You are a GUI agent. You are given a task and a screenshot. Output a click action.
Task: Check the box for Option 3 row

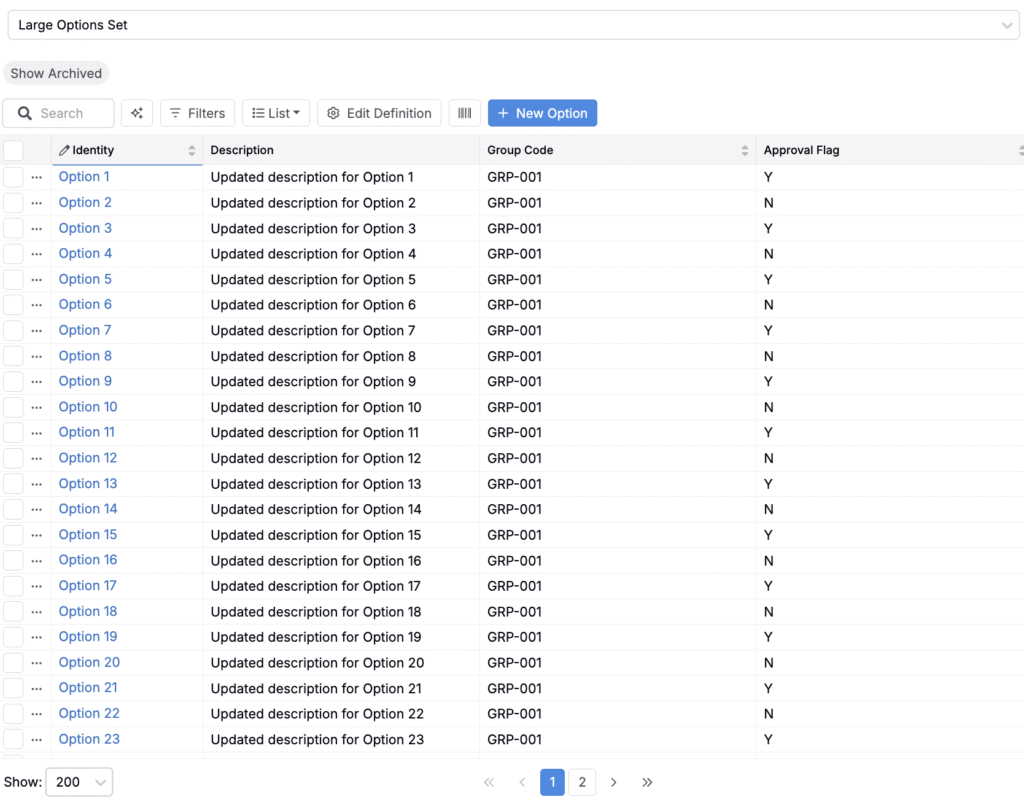(14, 228)
